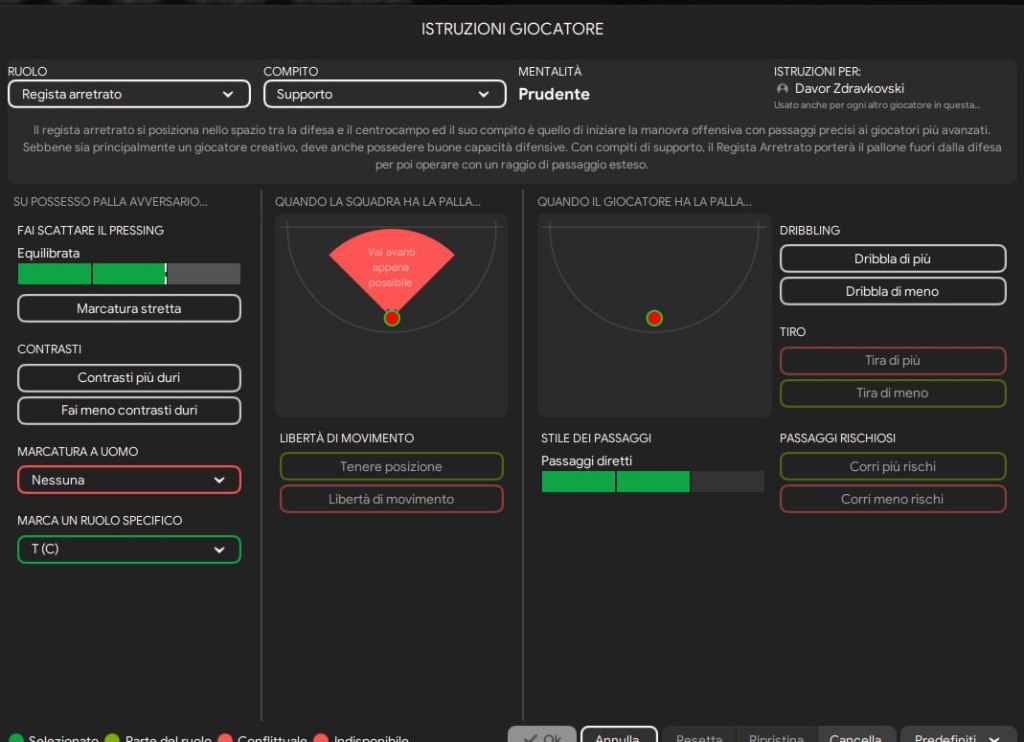The height and width of the screenshot is (742, 1024).
Task: Toggle 'Dribbla di più' instruction
Action: [x=892, y=258]
